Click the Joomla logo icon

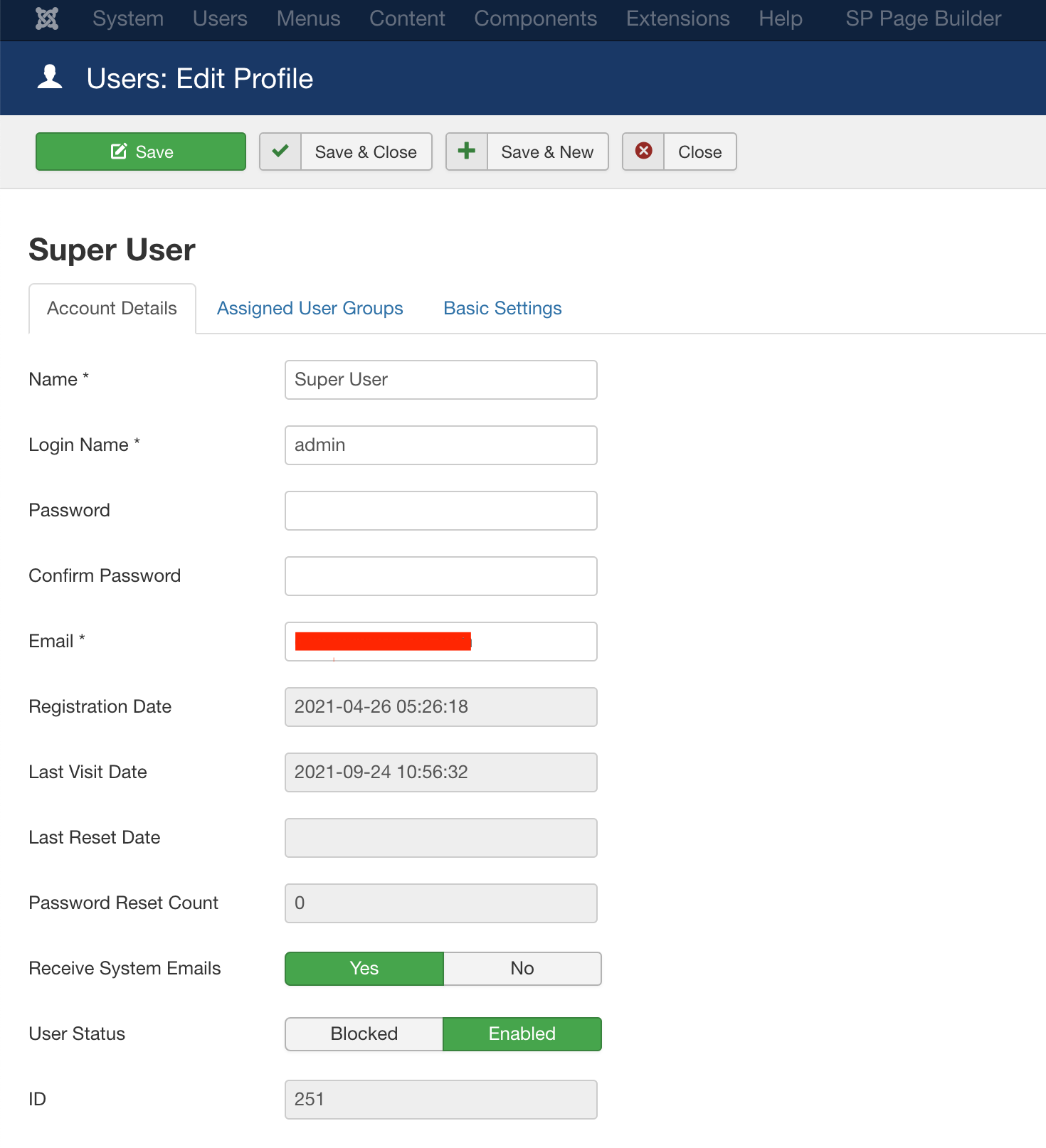click(x=47, y=18)
